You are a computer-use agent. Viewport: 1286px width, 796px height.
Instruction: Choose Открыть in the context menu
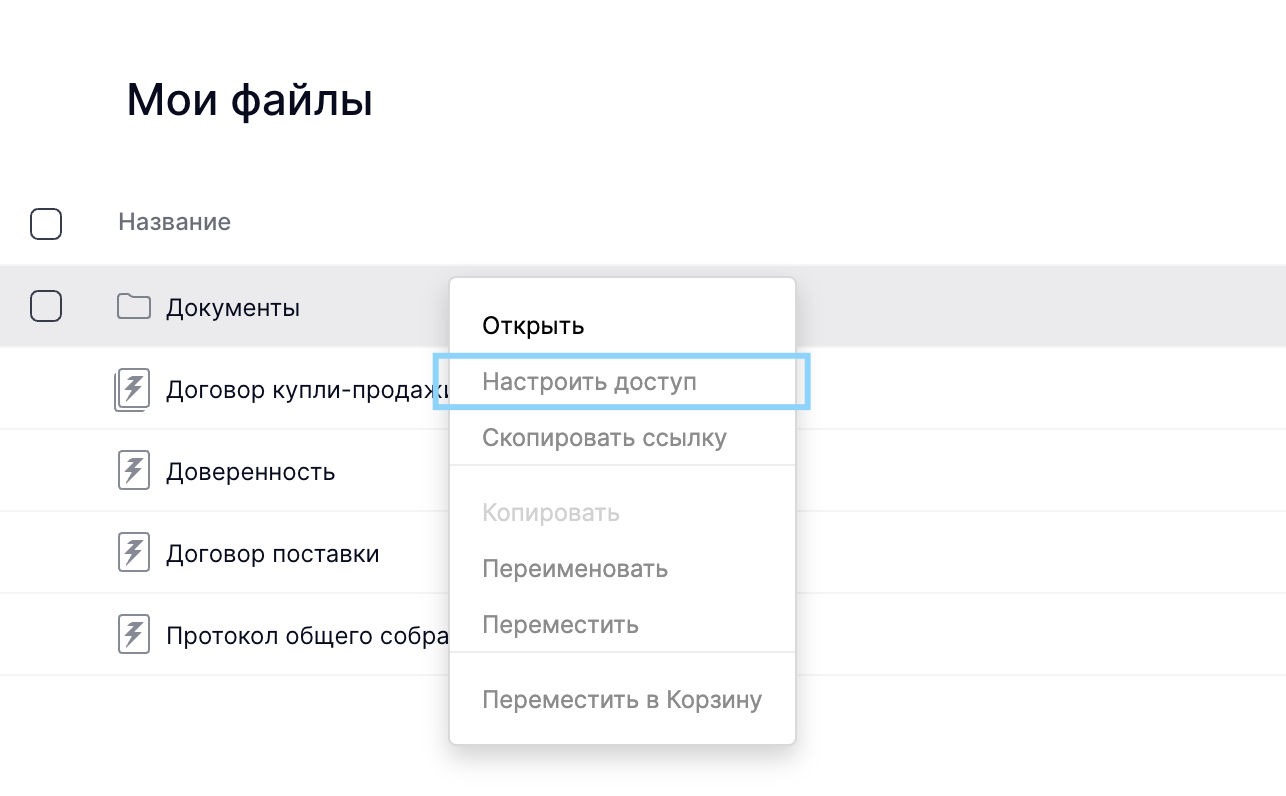(533, 326)
